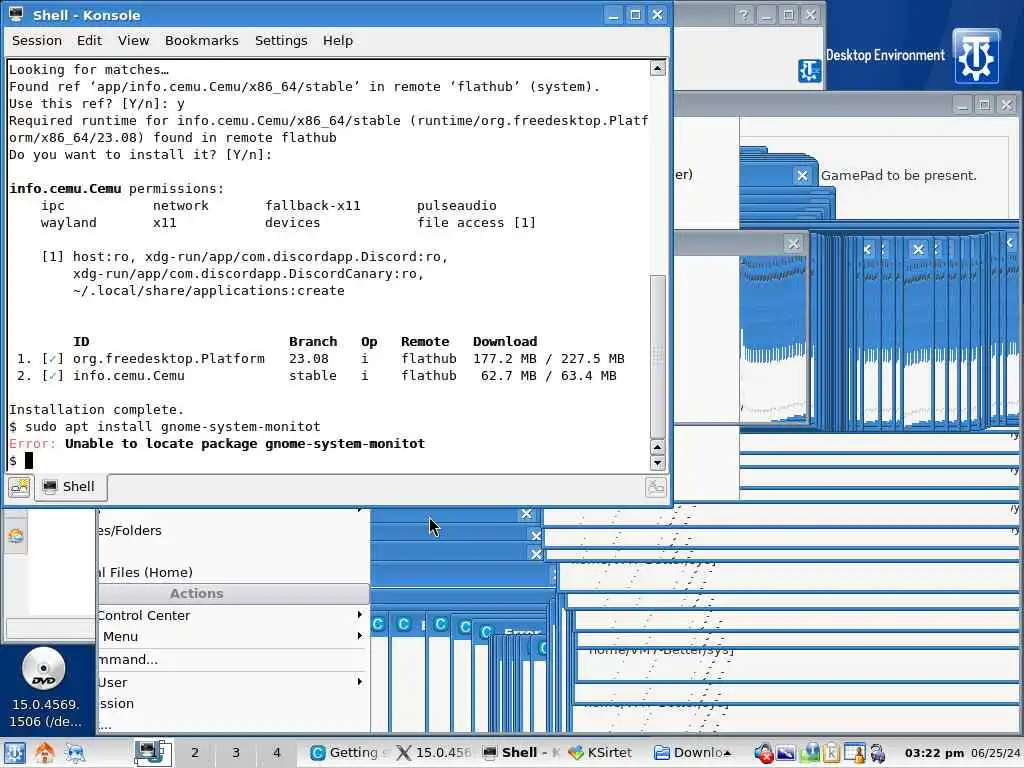Open the Session menu in Konsole
Viewport: 1024px width, 768px height.
37,40
